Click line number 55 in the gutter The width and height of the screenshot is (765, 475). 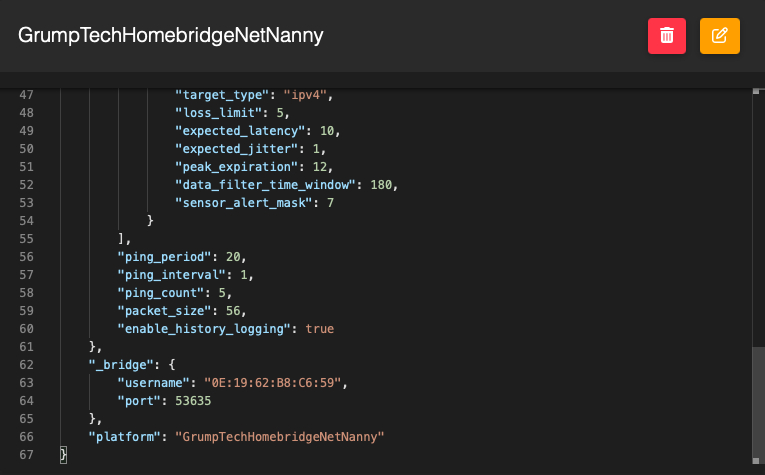click(x=26, y=239)
